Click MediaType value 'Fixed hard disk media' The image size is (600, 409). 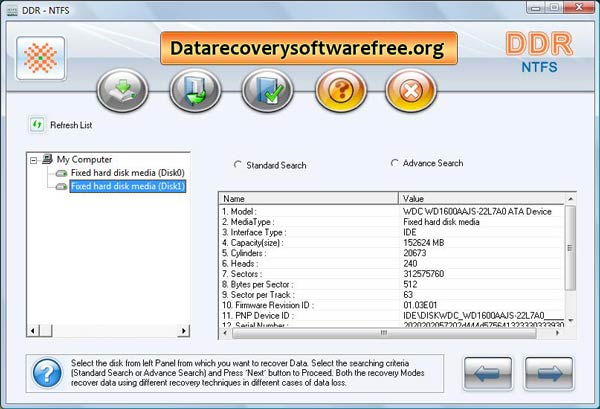pyautogui.click(x=441, y=222)
